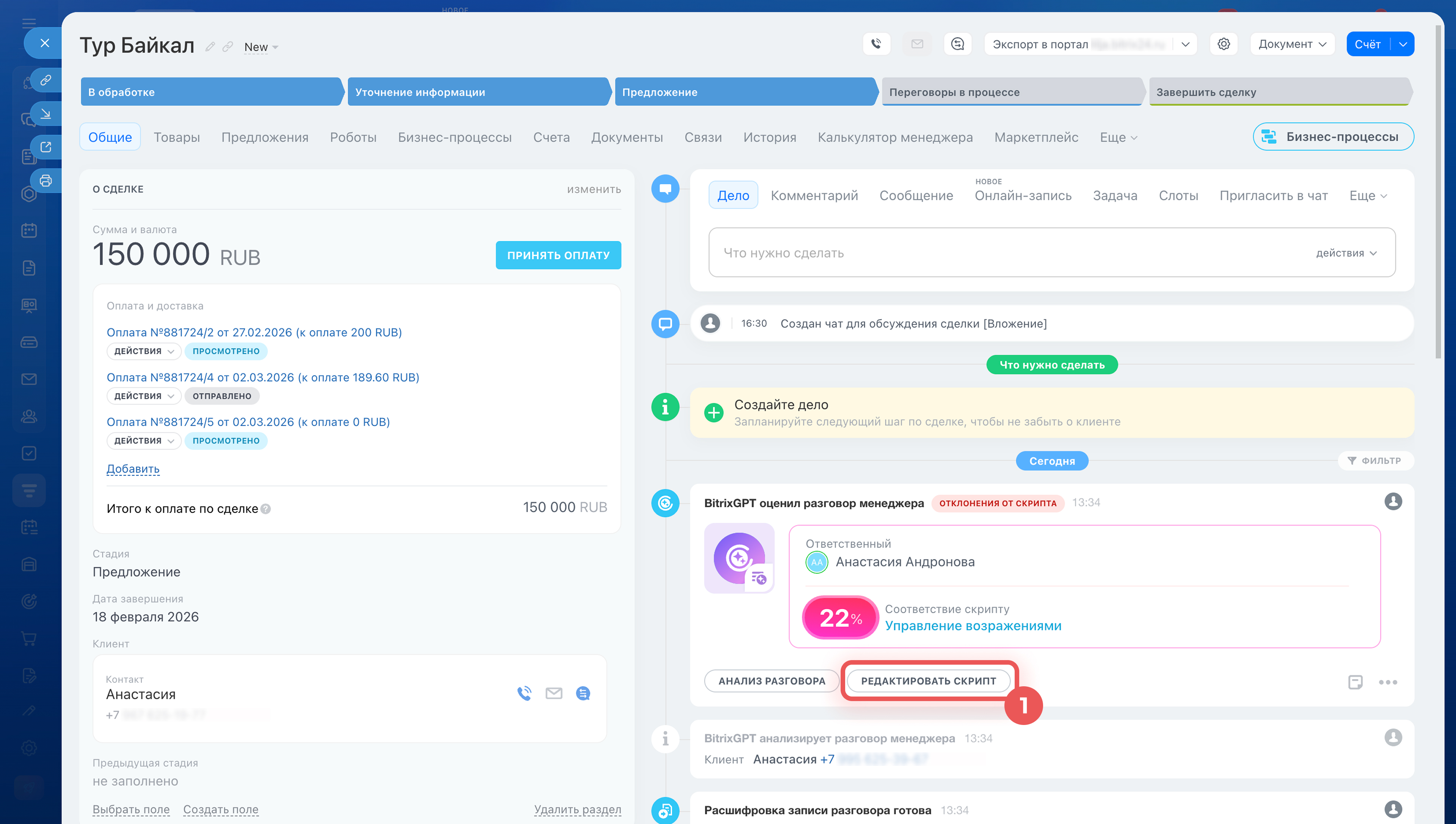The height and width of the screenshot is (824, 1456).
Task: Select the Комментарий tab in timeline
Action: [814, 195]
